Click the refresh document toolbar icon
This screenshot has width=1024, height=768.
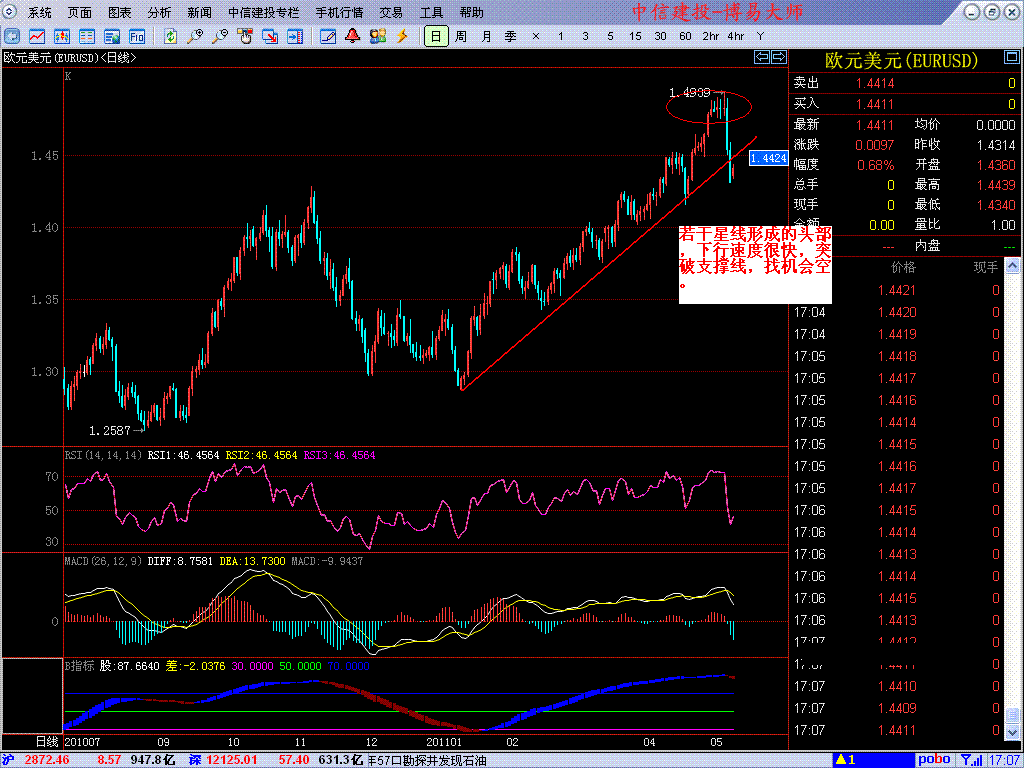pos(170,37)
